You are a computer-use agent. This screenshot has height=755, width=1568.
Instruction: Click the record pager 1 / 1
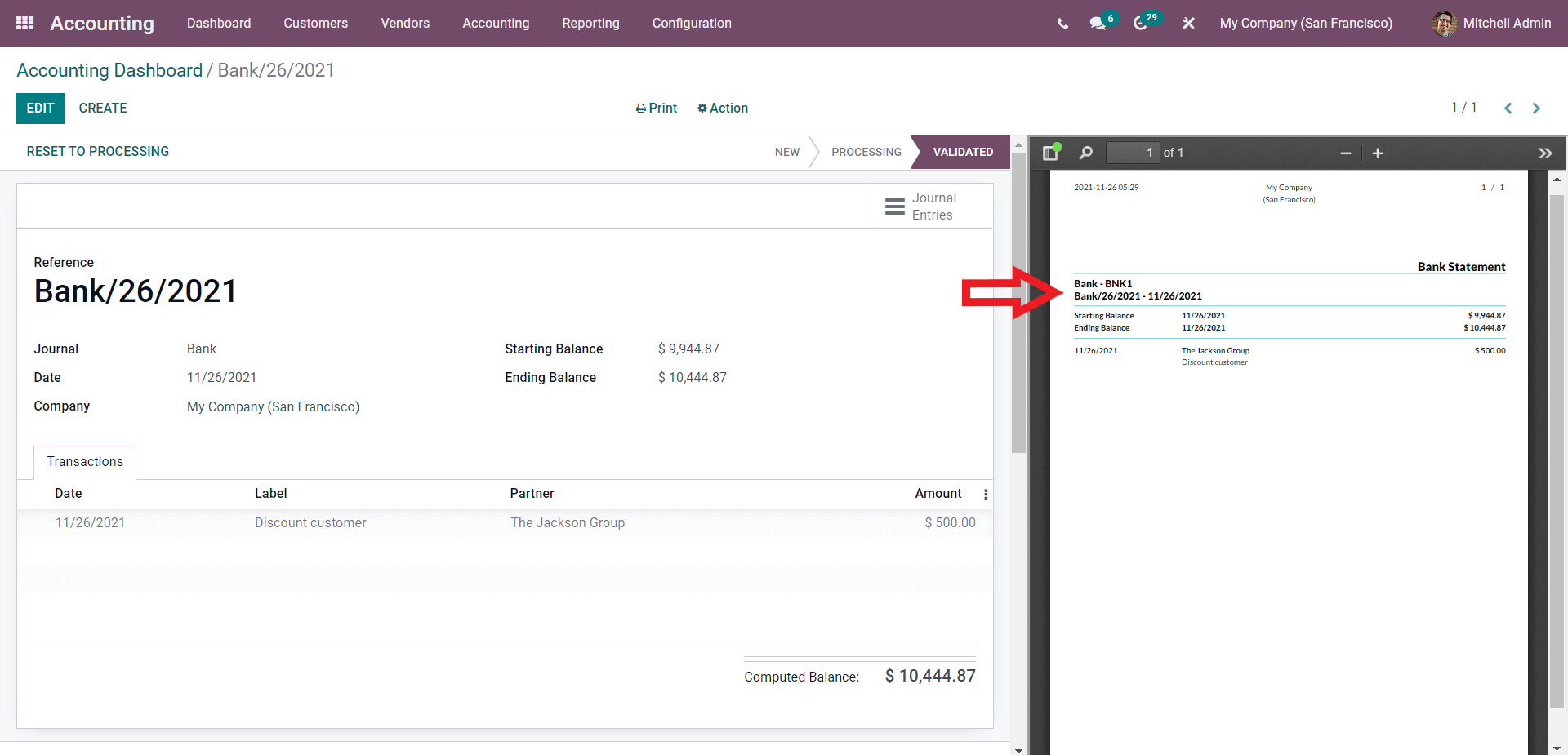tap(1463, 108)
